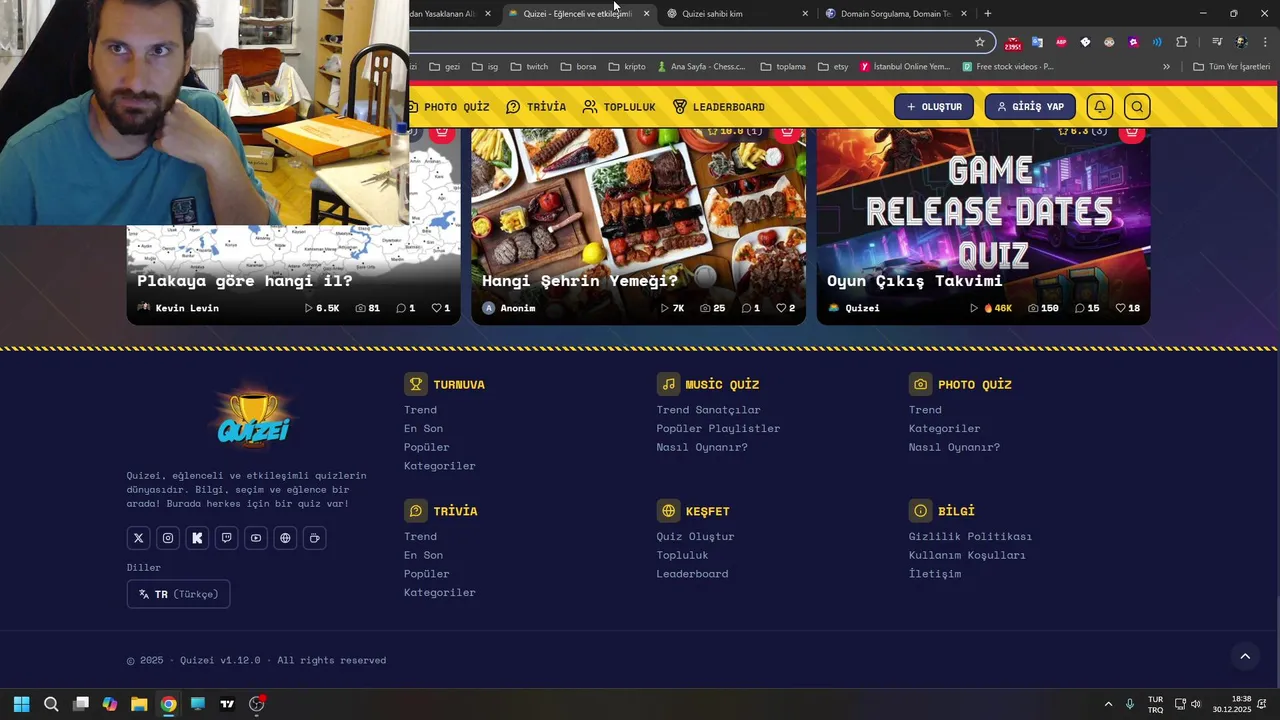Expand hidden bookmarks overflow chevron
Screen dimensions: 1280x720
point(1166,67)
